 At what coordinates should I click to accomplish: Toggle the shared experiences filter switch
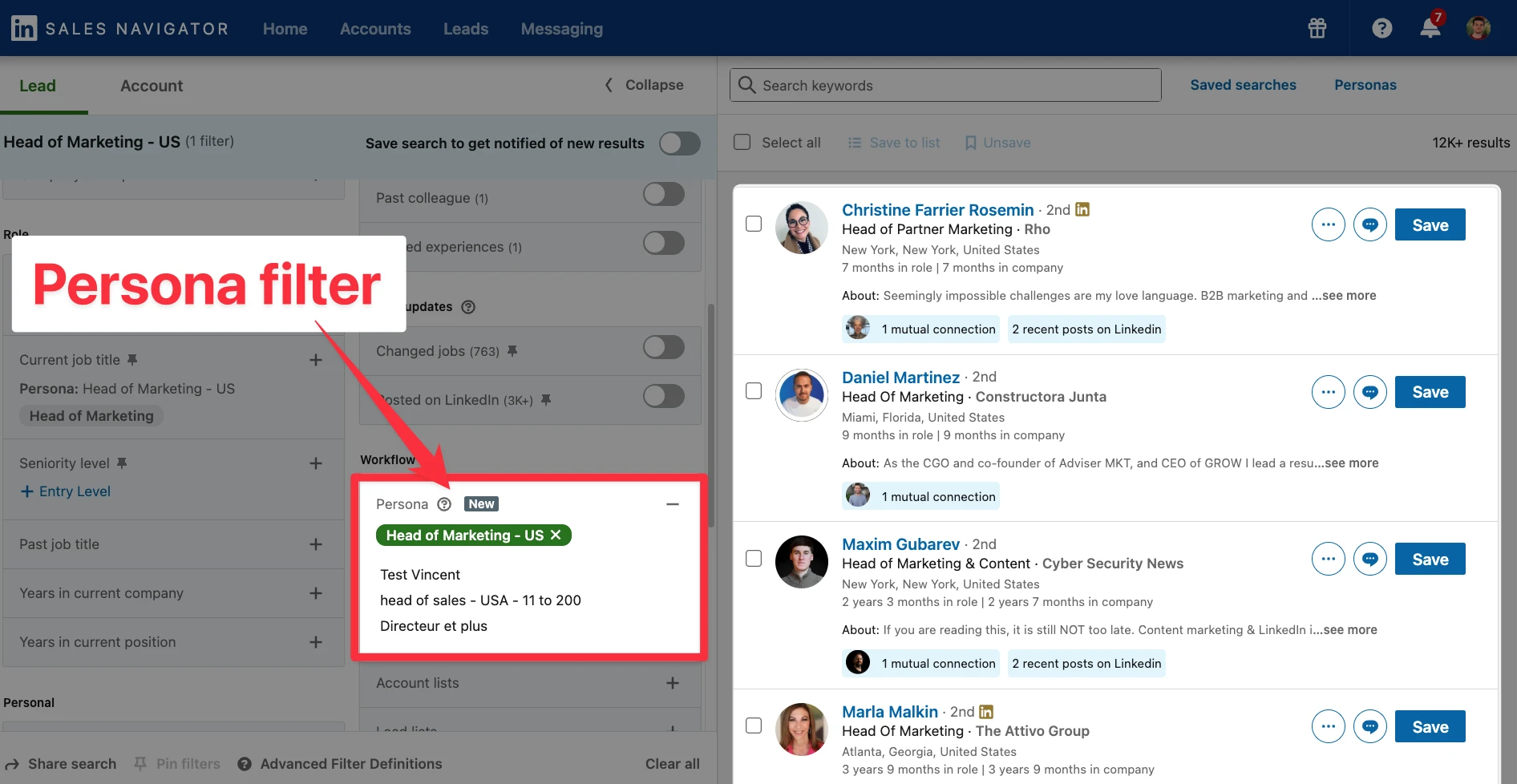click(664, 243)
